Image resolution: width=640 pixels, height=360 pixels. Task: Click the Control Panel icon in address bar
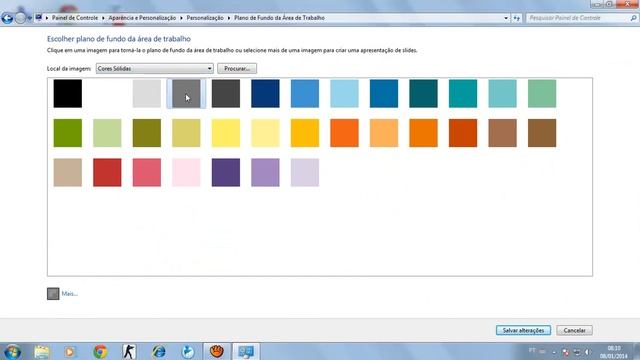(39, 18)
